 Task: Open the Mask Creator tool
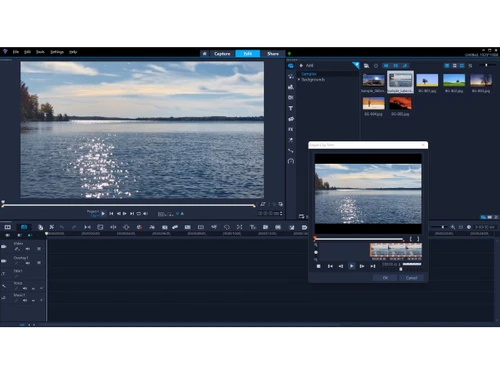pyautogui.click(x=227, y=227)
